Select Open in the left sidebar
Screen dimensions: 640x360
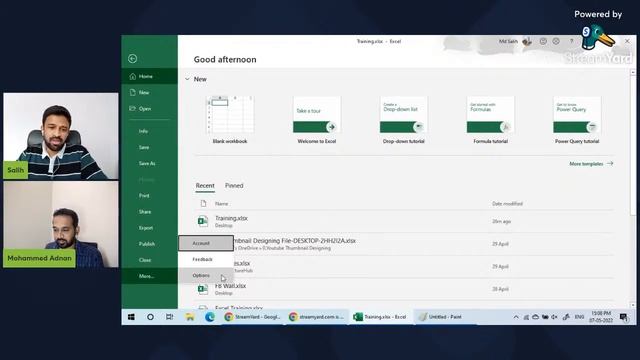(x=149, y=109)
